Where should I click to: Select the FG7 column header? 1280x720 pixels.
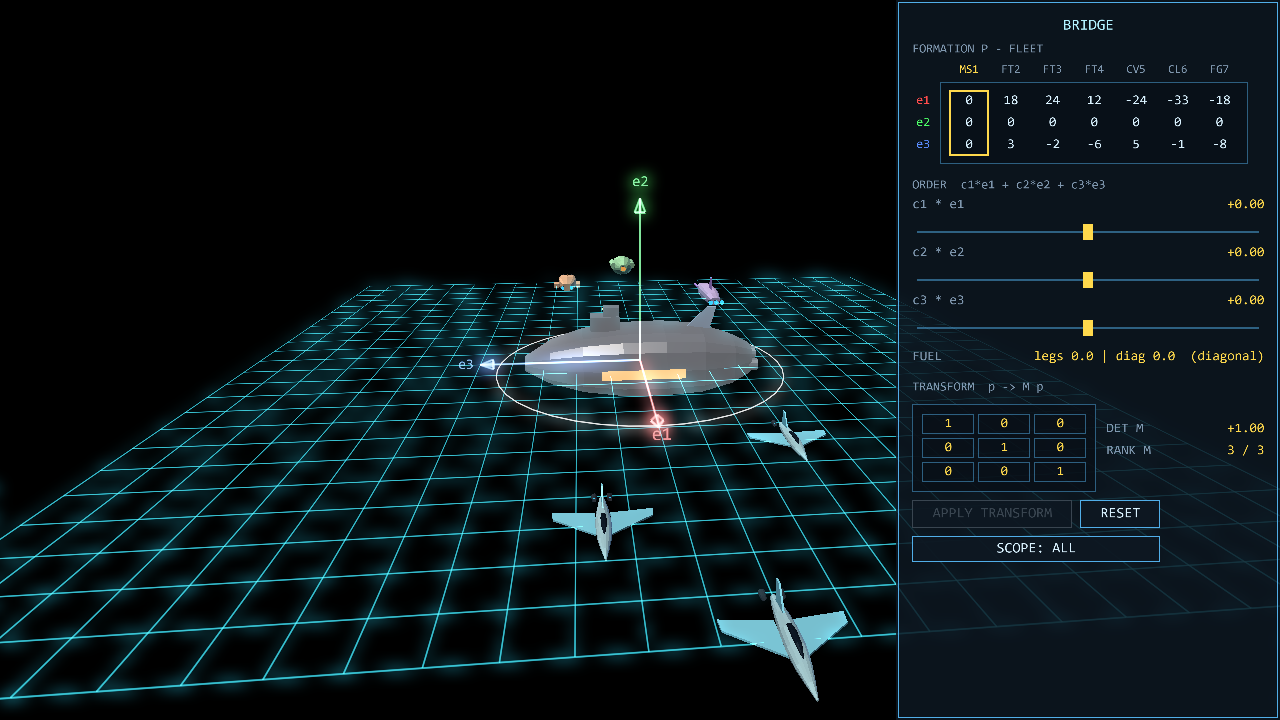(1219, 69)
